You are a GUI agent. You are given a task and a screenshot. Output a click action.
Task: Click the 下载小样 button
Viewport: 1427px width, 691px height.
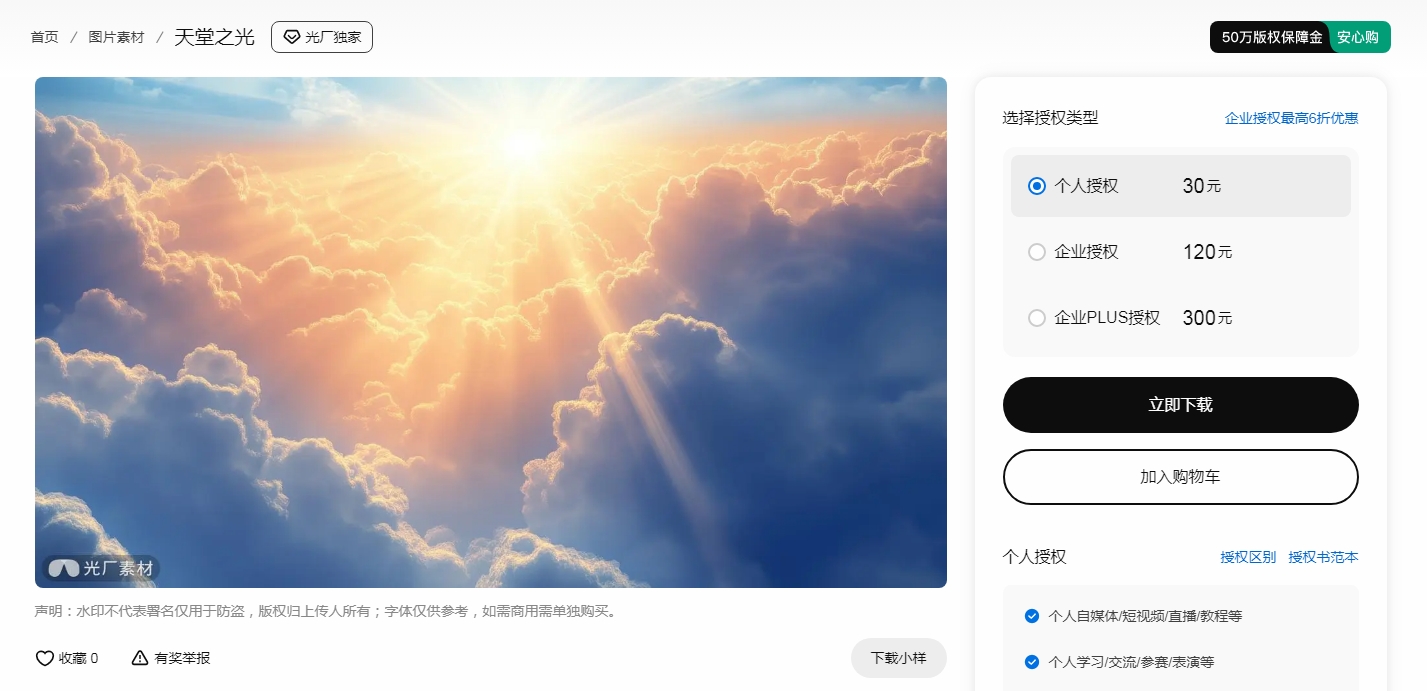899,658
